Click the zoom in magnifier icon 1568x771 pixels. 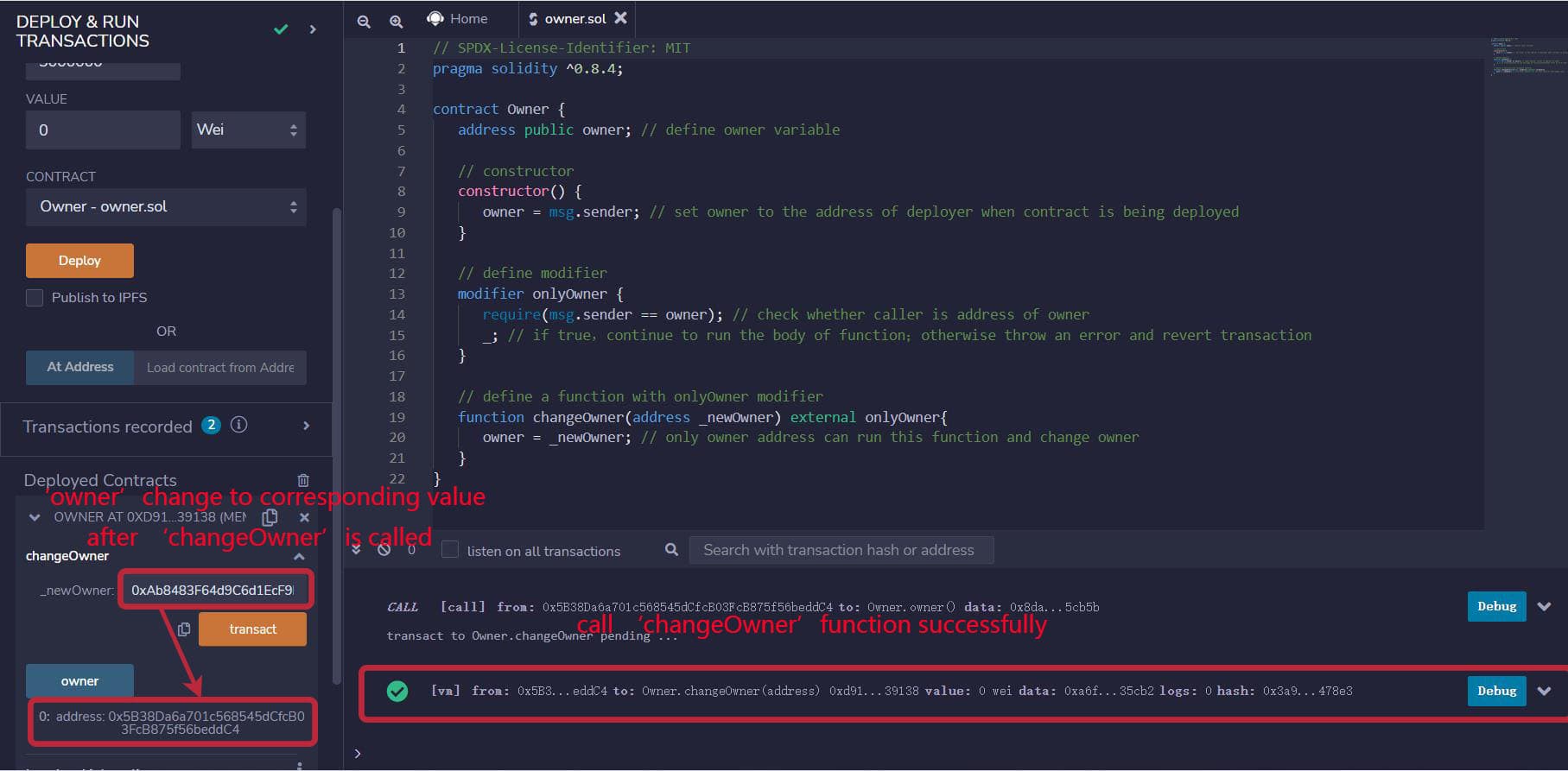pos(396,21)
